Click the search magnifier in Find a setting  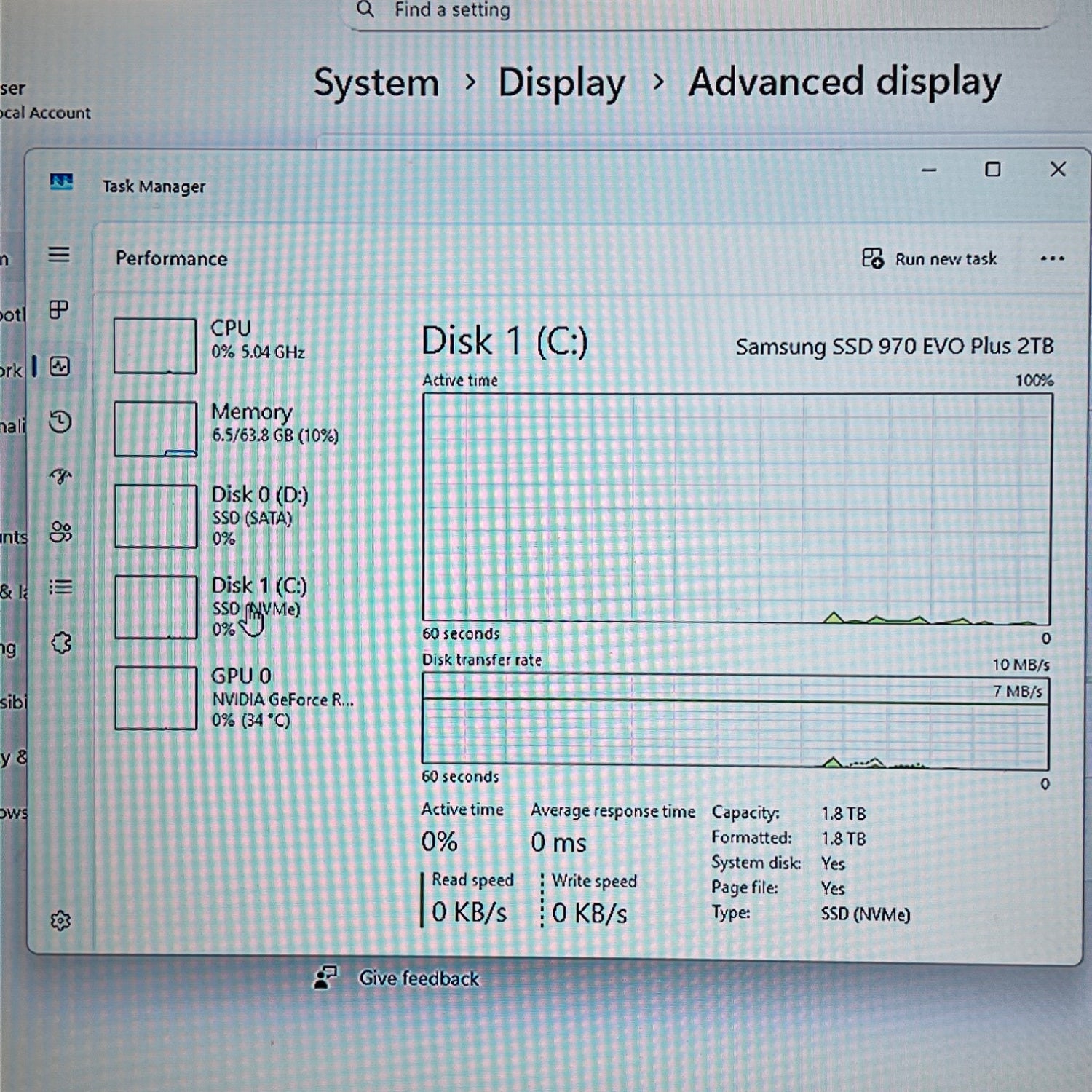365,9
